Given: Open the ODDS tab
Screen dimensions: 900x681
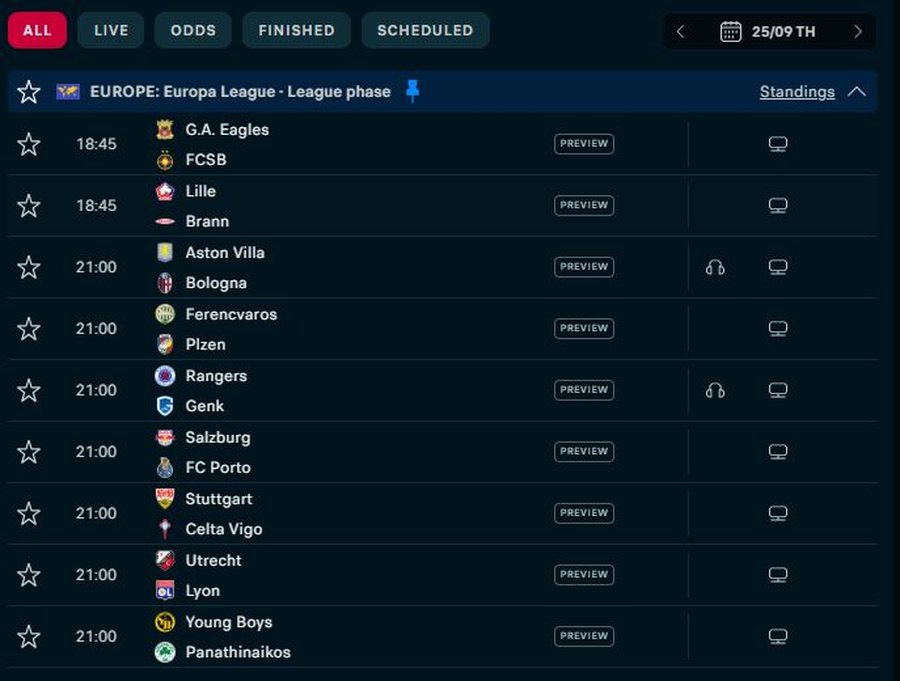Looking at the screenshot, I should coord(193,30).
